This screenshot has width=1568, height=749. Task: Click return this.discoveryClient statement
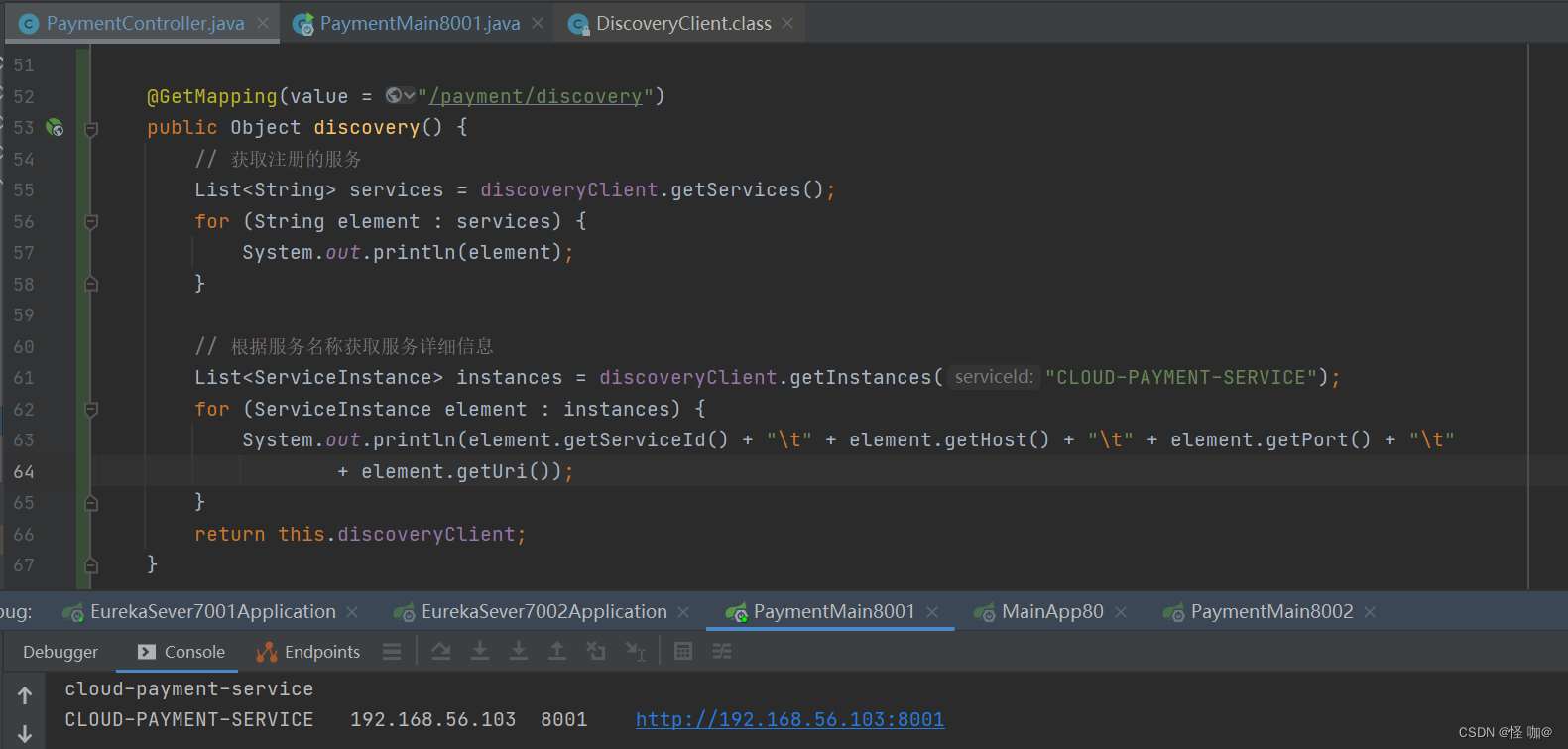(360, 534)
